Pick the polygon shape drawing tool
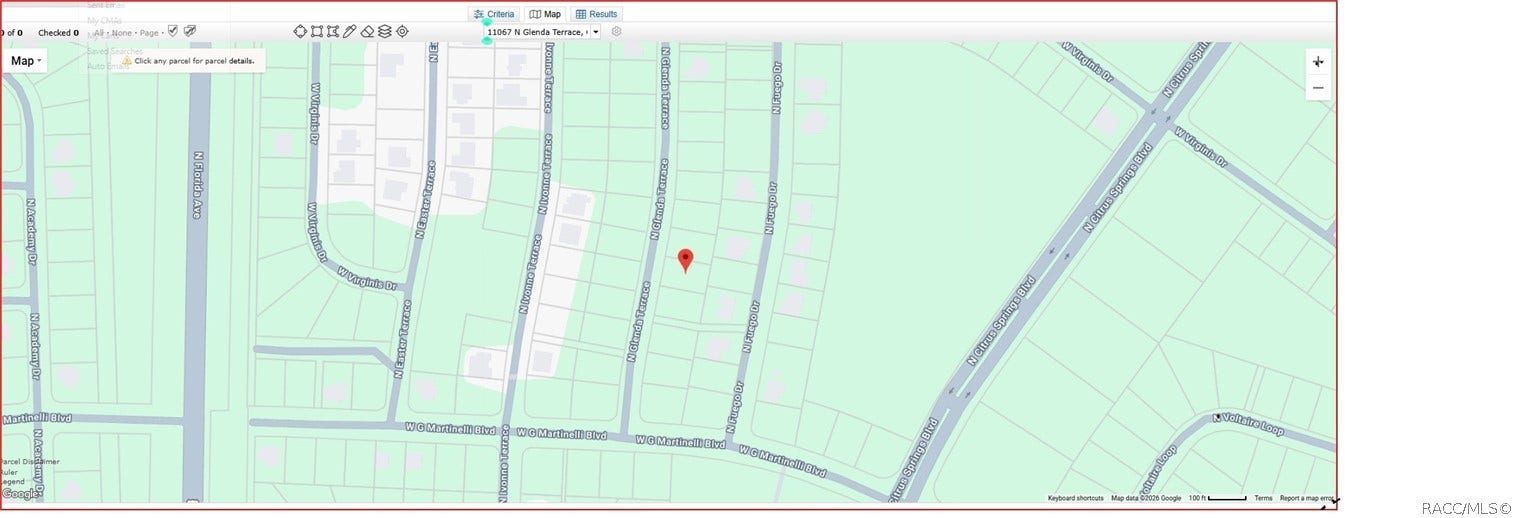 coord(333,31)
